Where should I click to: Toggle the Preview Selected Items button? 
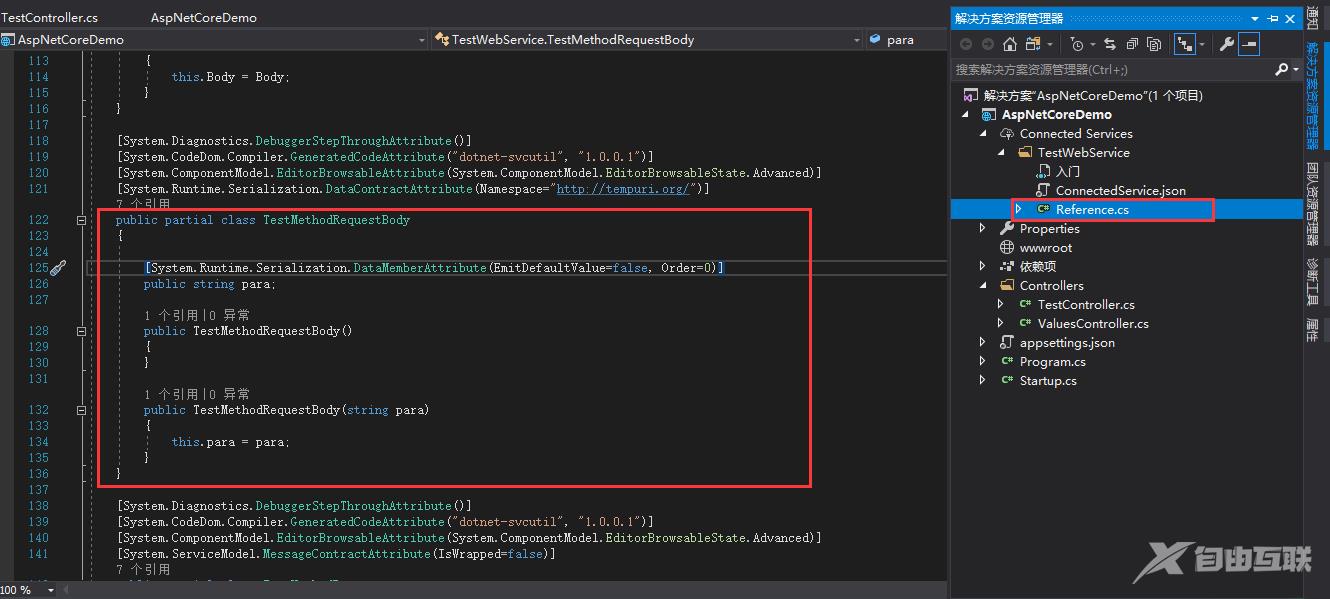[x=1249, y=44]
